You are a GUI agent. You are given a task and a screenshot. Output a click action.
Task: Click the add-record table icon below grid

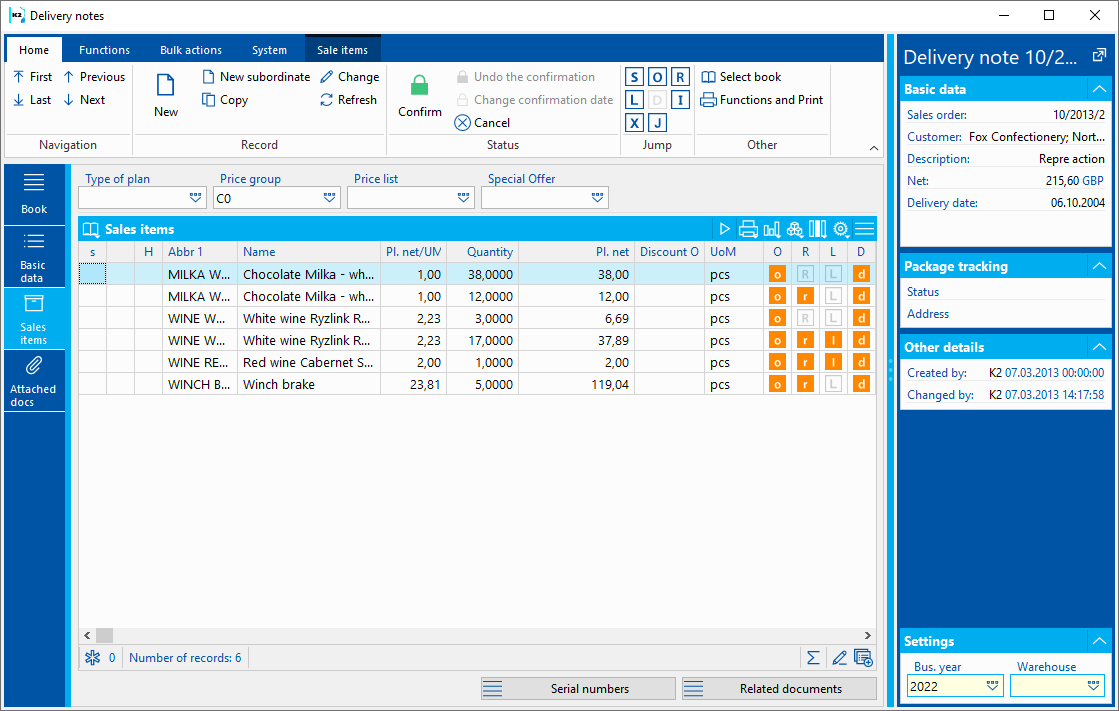[863, 657]
